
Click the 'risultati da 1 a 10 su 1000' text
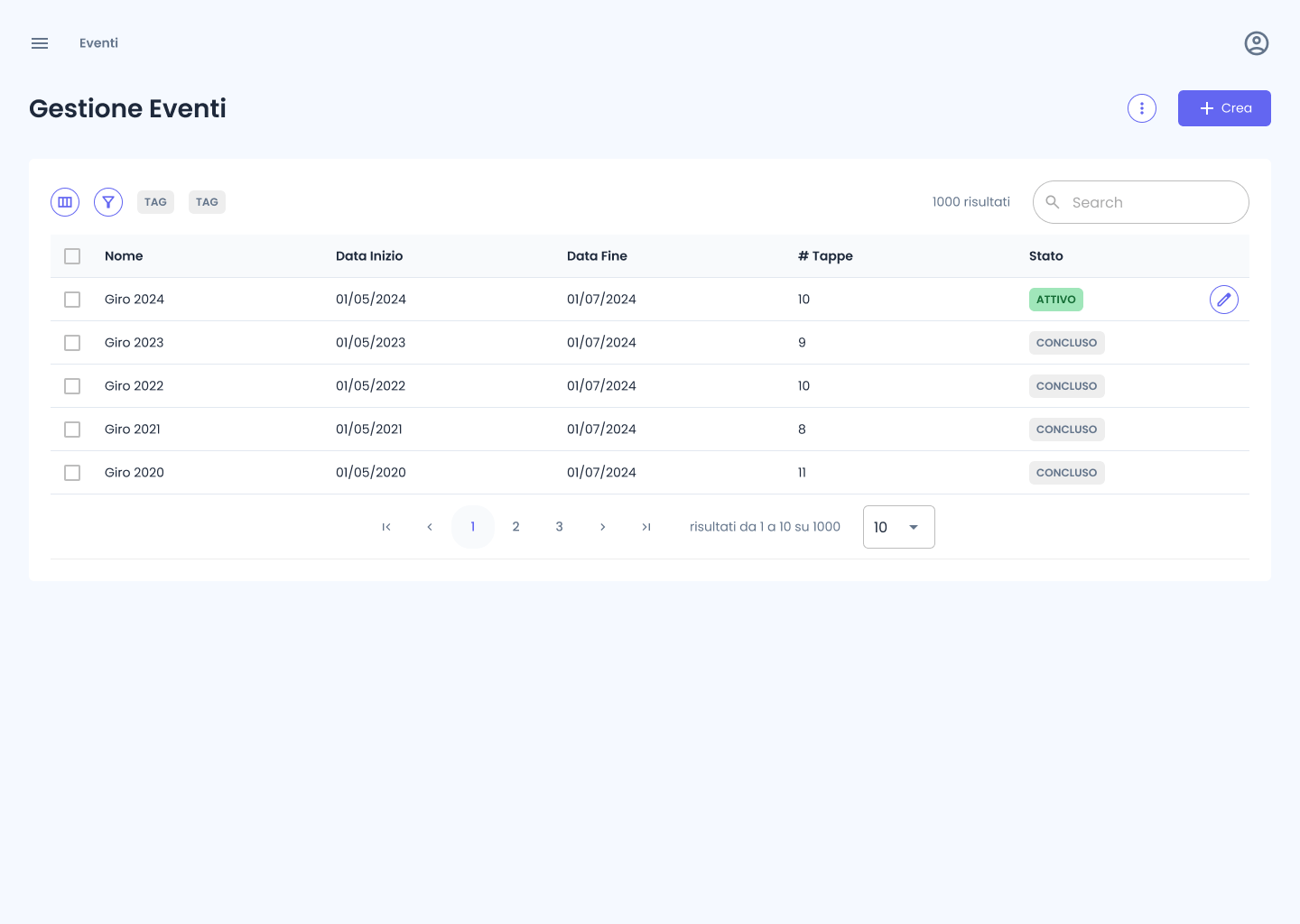point(765,527)
